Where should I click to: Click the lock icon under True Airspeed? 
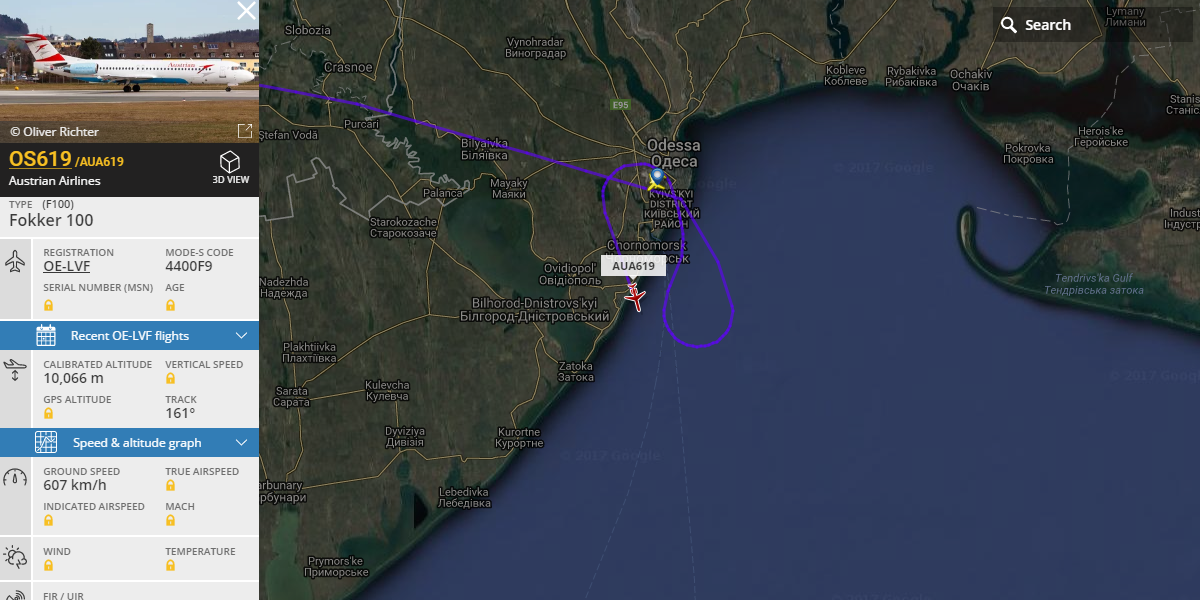coord(170,486)
